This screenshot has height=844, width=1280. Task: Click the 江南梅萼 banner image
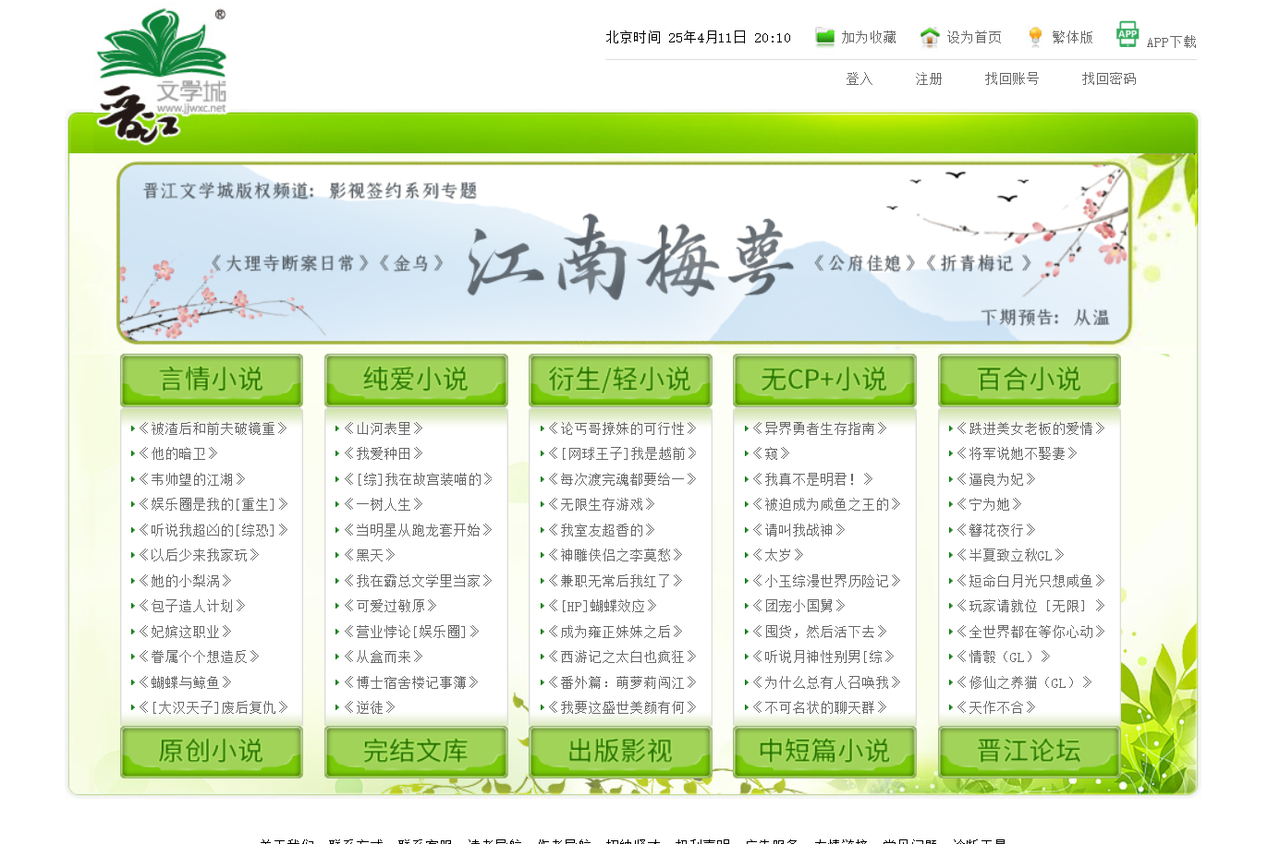tap(624, 253)
